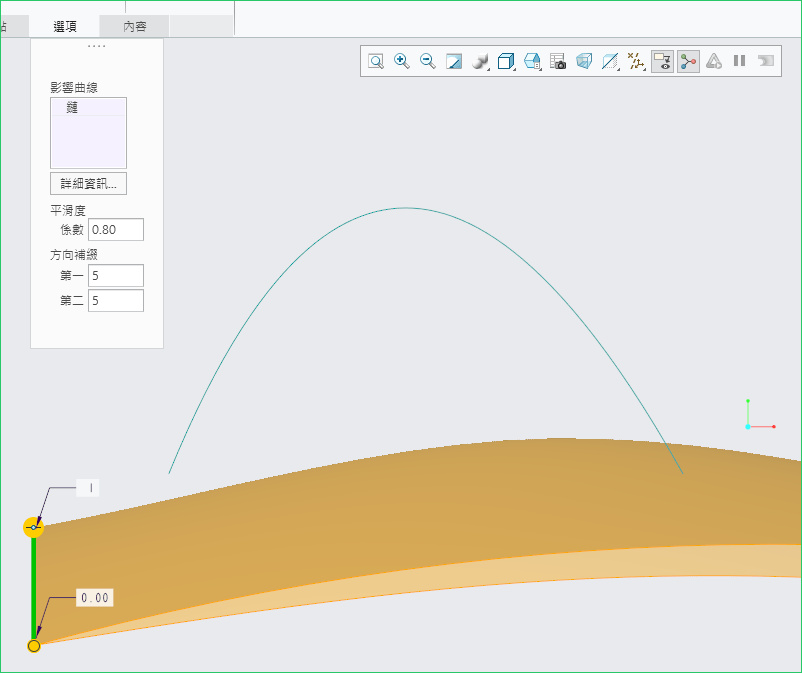This screenshot has height=673, width=802.
Task: Switch to the 選項 tab
Action: [65, 26]
